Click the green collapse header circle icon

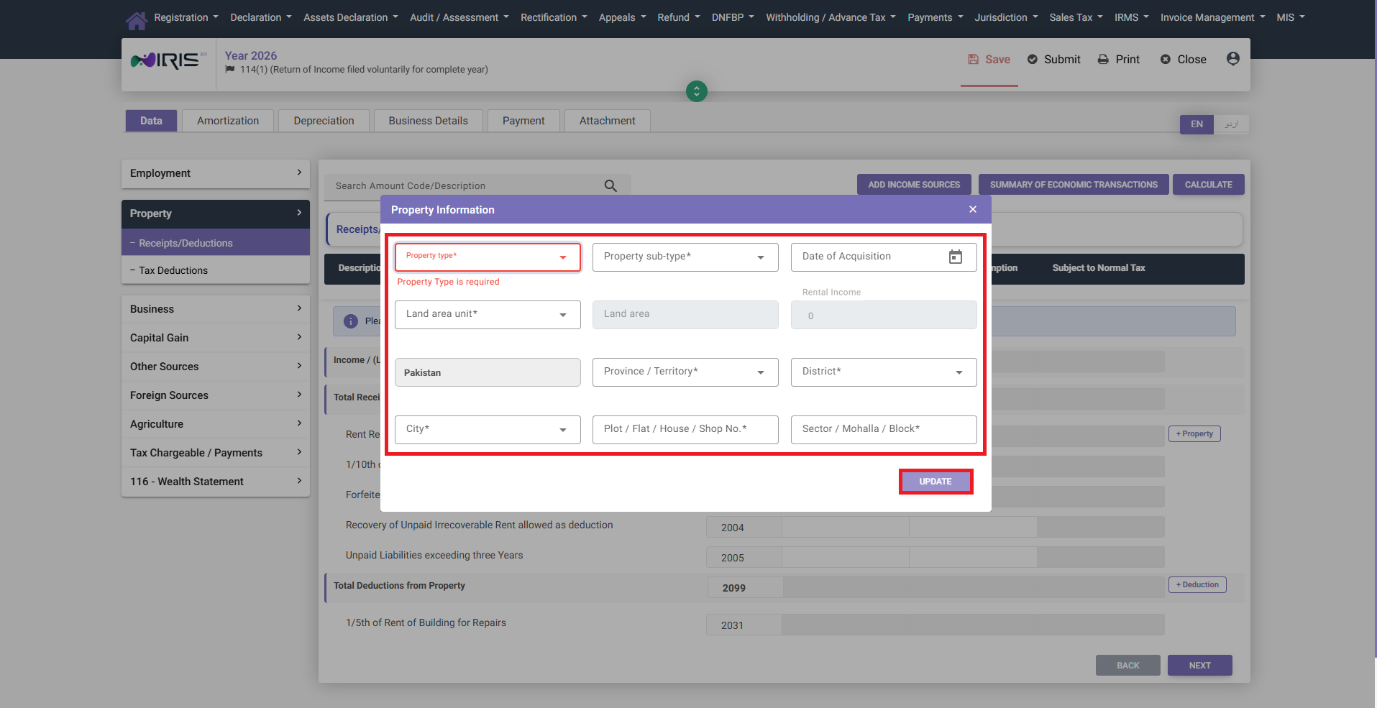click(697, 91)
